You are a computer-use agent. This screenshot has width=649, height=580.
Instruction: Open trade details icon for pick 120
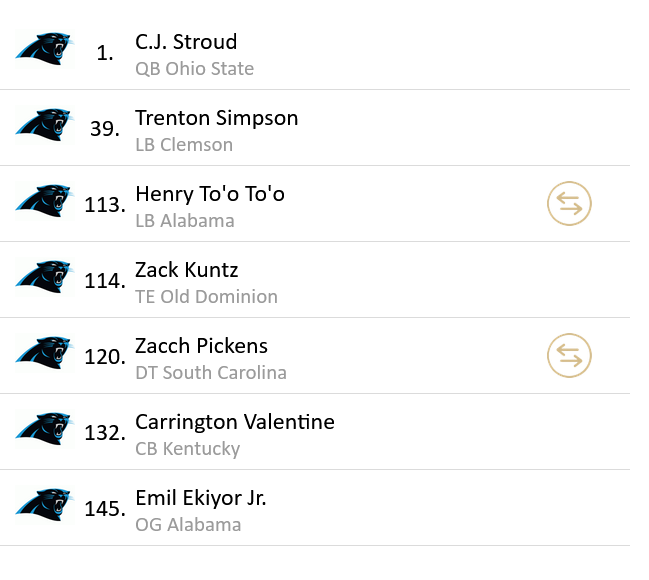click(x=569, y=356)
